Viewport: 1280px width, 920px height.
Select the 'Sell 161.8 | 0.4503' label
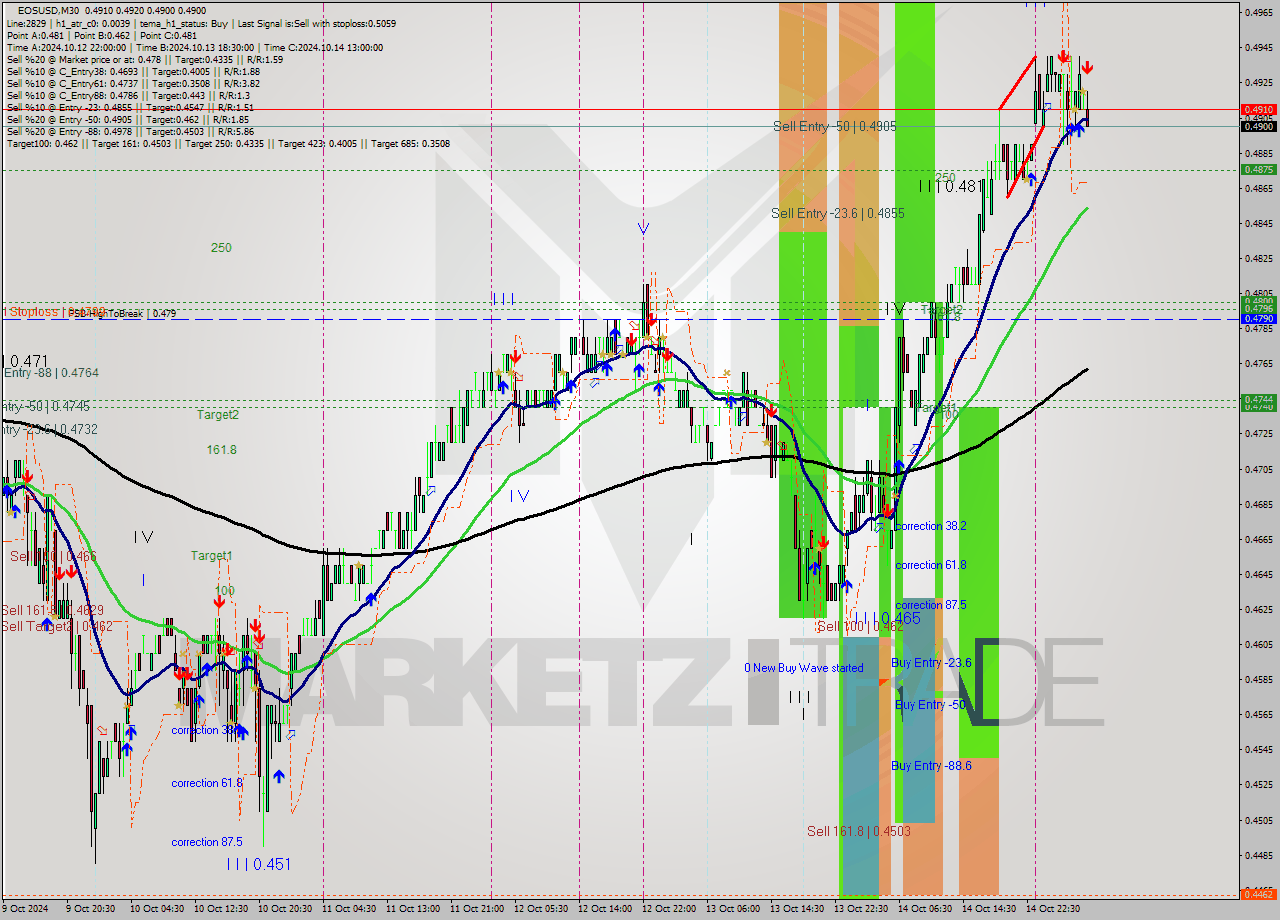pos(858,830)
